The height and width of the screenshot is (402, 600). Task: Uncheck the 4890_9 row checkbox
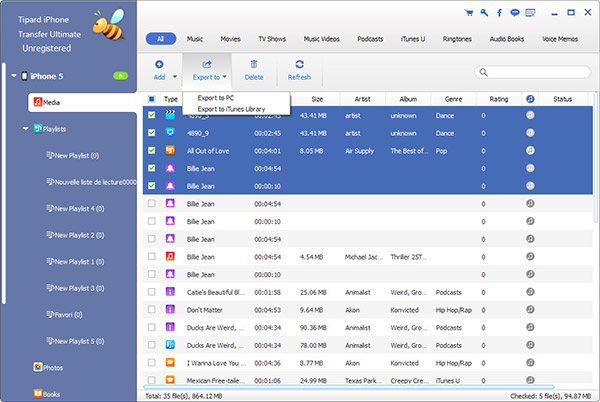pyautogui.click(x=152, y=133)
